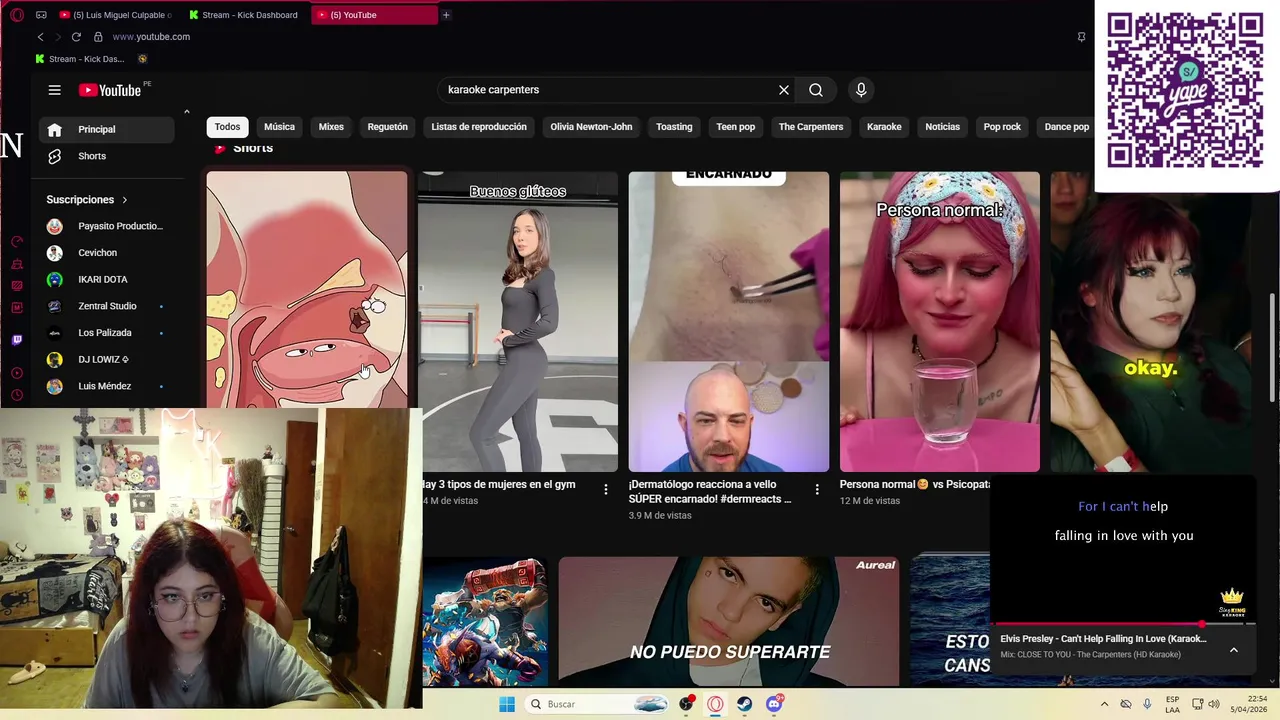Select the Todos filter chip
The image size is (1280, 720).
(227, 127)
